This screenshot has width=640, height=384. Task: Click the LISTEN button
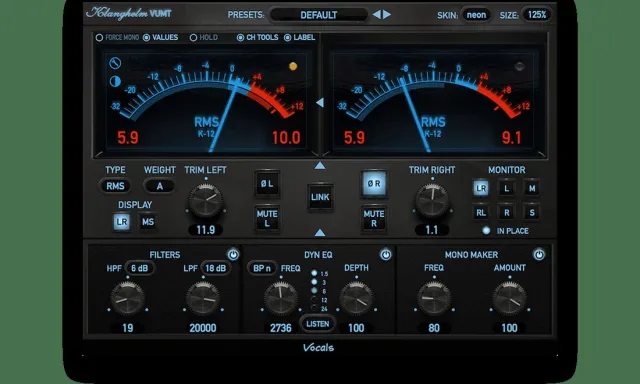pyautogui.click(x=318, y=324)
